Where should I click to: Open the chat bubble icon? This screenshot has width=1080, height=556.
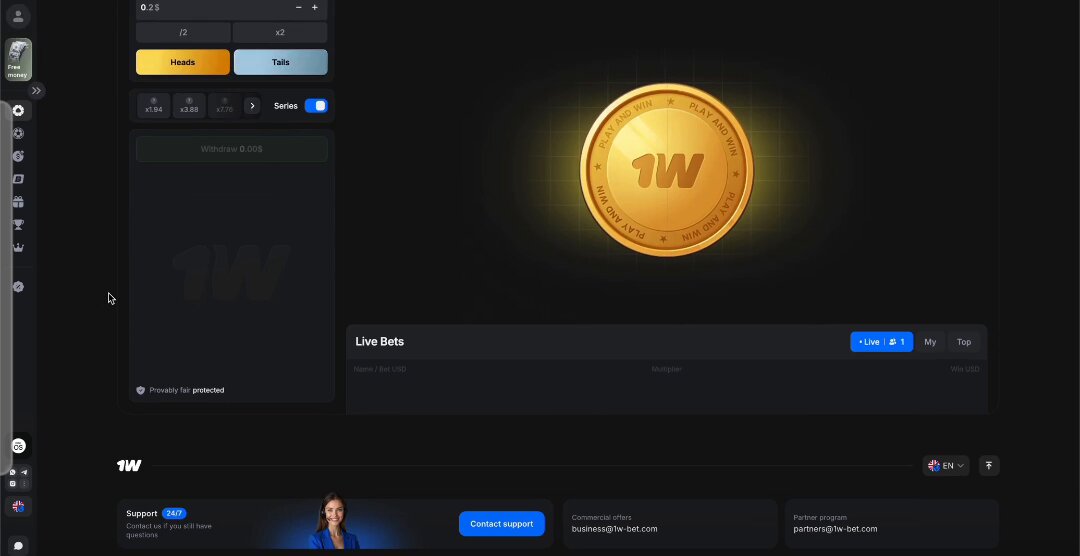(19, 546)
